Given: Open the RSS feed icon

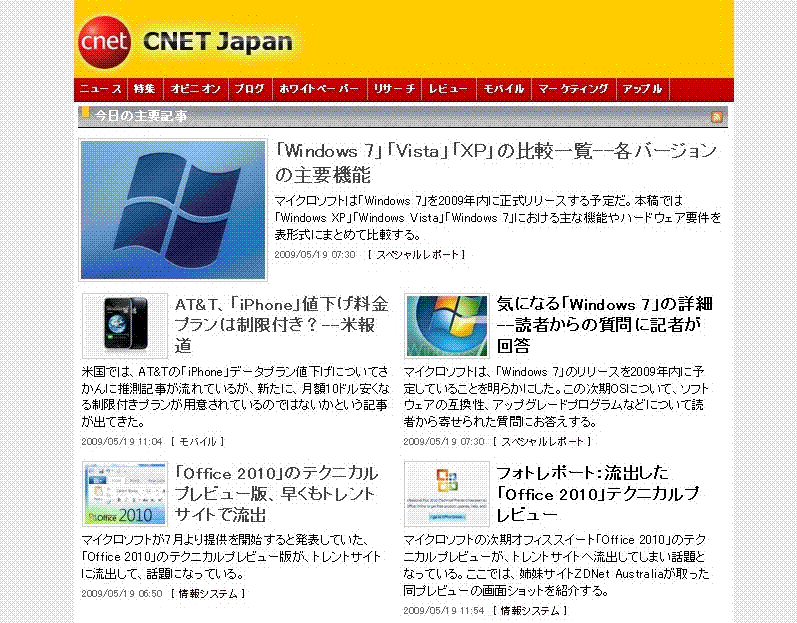Looking at the screenshot, I should click(x=717, y=117).
